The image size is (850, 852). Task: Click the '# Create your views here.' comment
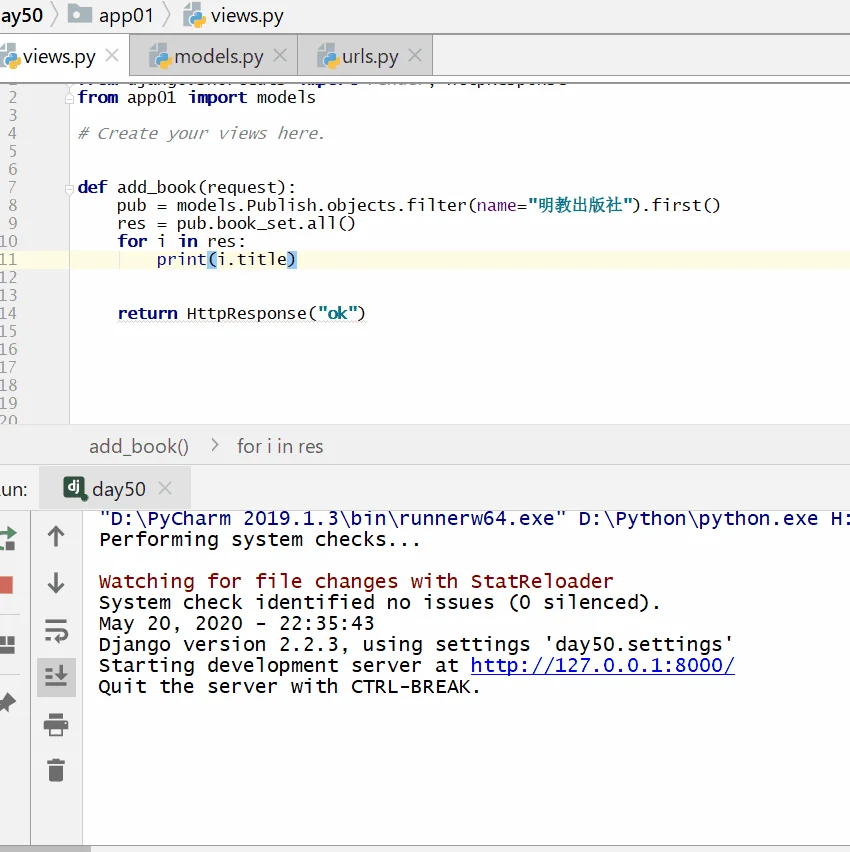tap(201, 133)
